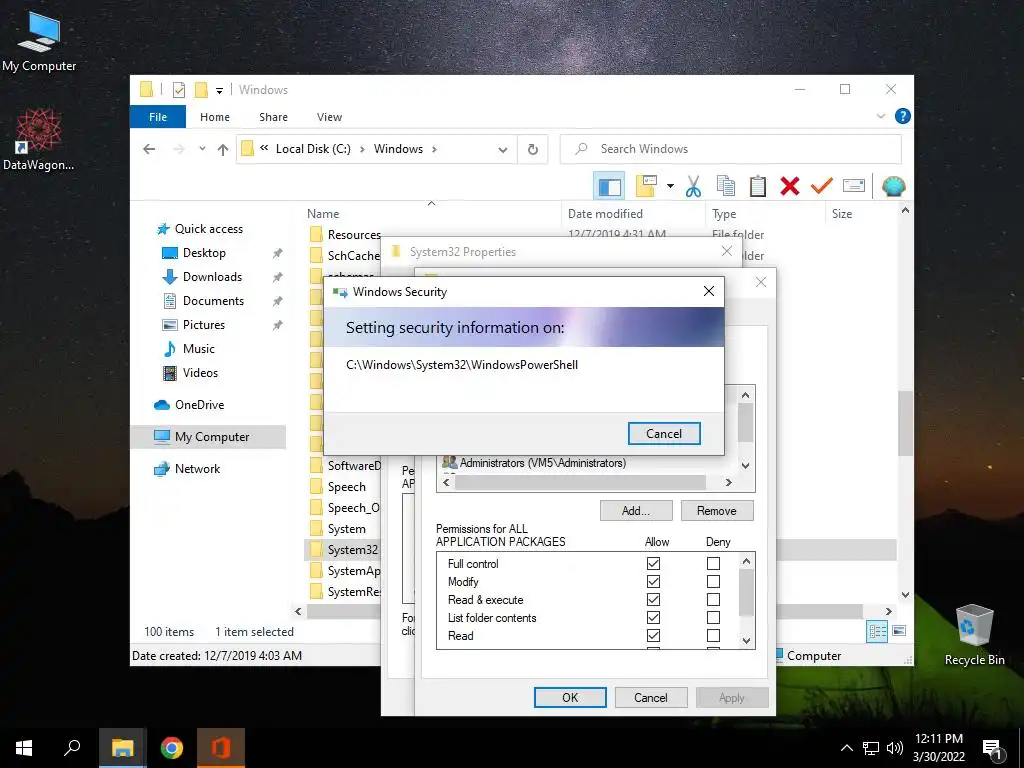
Task: Click the Paste clipboard icon
Action: point(758,187)
